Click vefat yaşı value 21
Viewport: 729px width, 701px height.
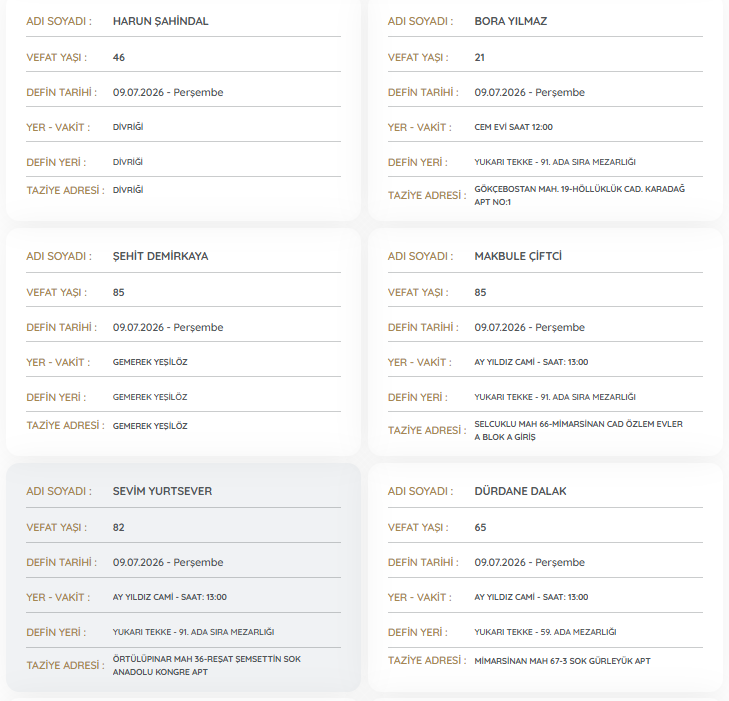click(x=479, y=58)
